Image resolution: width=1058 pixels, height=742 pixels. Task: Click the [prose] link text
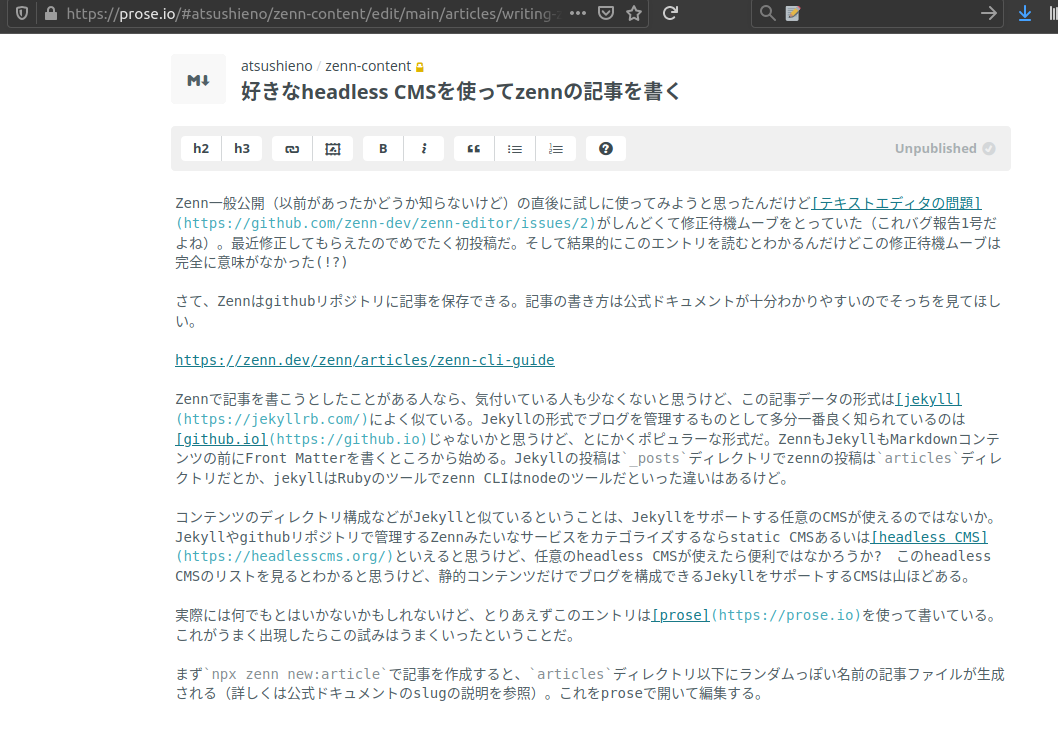tap(680, 615)
